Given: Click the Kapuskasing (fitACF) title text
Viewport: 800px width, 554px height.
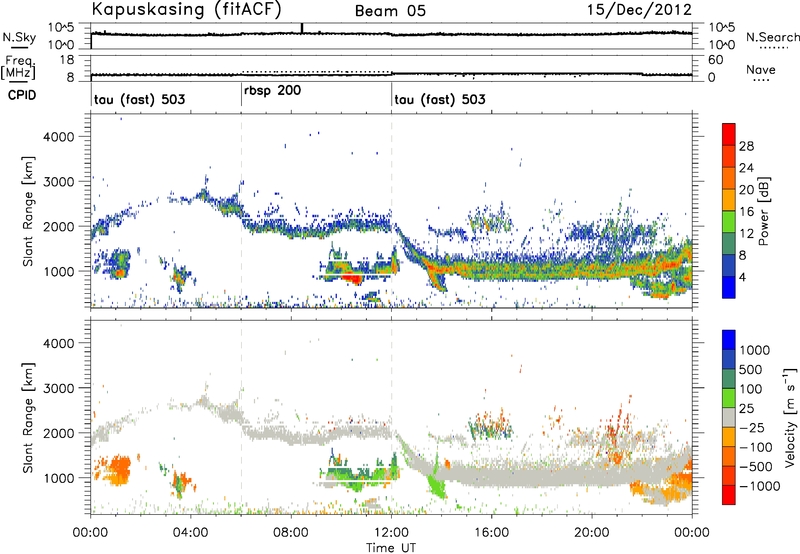Looking at the screenshot, I should (x=186, y=10).
